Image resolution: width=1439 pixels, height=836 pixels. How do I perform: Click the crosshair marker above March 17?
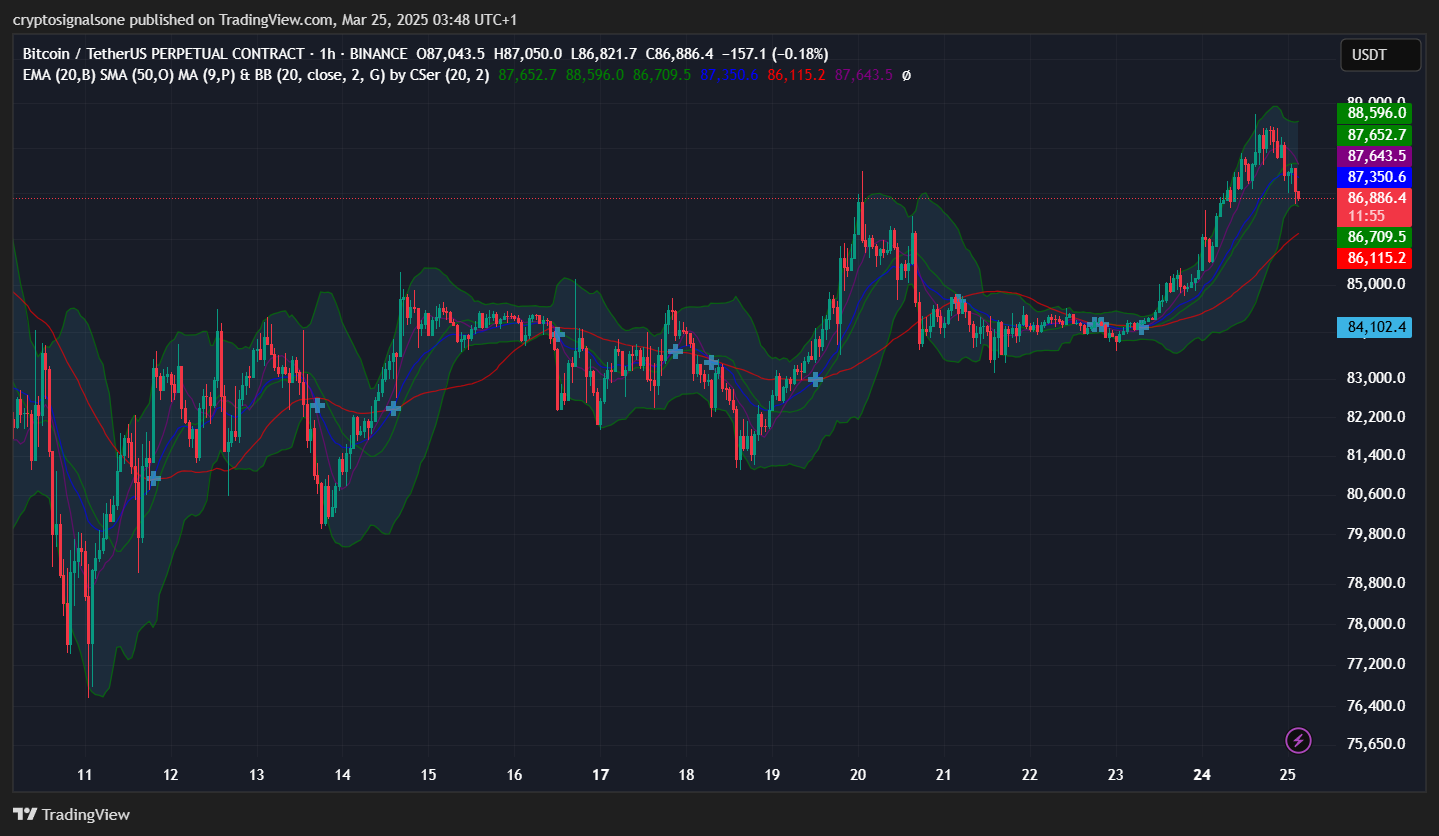coord(675,351)
